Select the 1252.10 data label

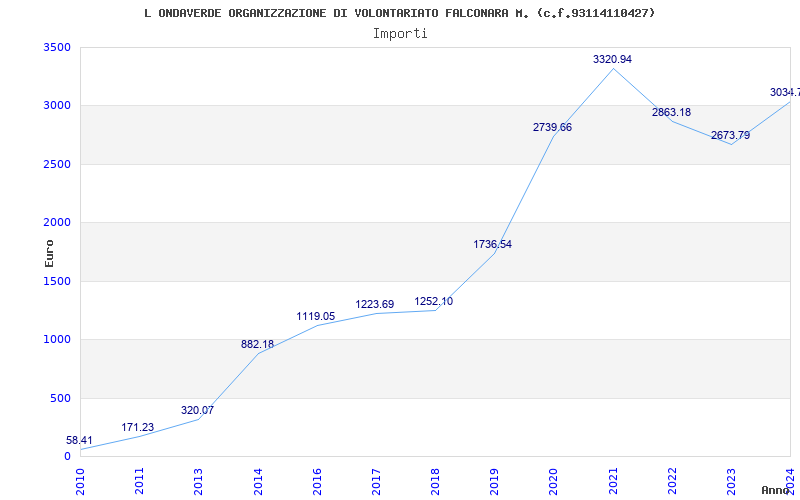(434, 302)
